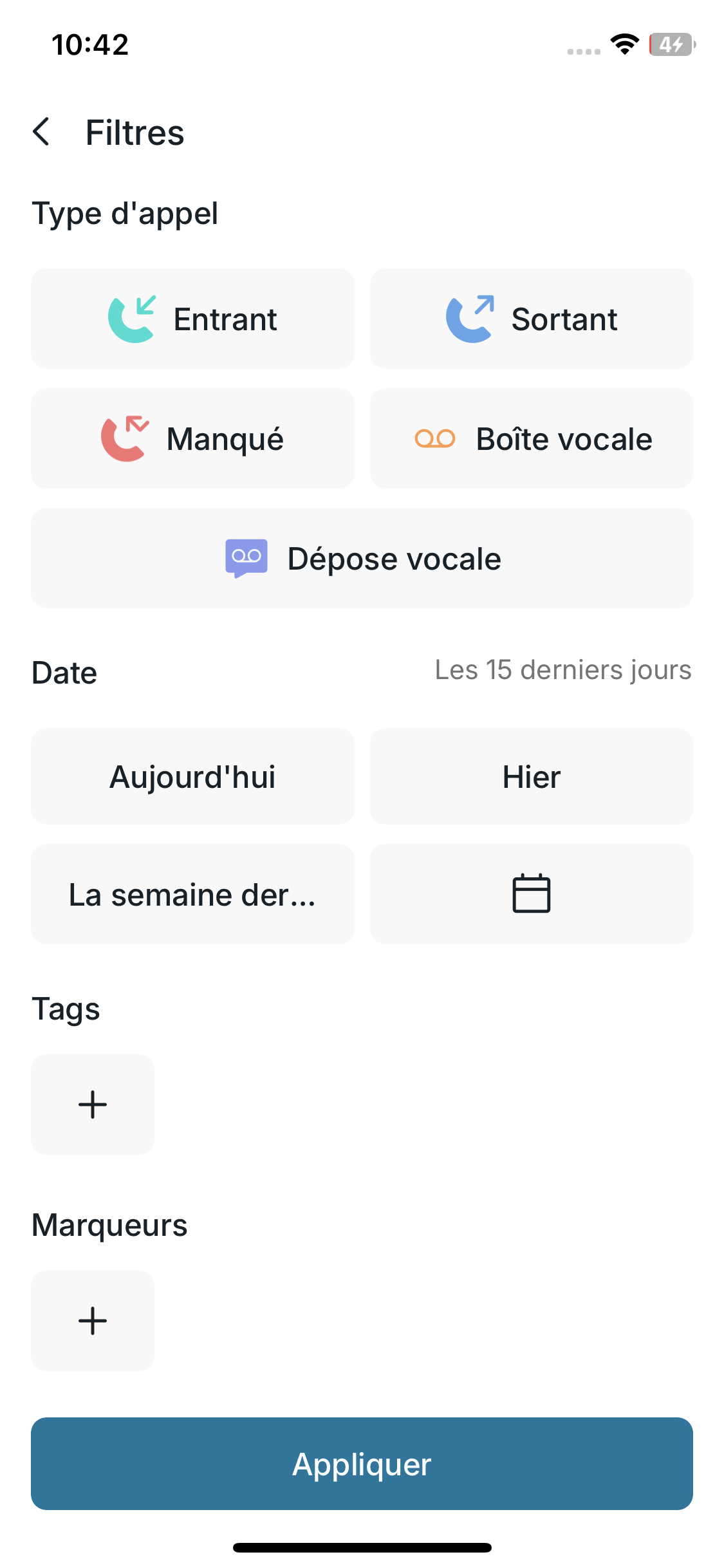This screenshot has height=1568, width=724.
Task: Pick the La semaine dernière option
Action: coord(192,894)
